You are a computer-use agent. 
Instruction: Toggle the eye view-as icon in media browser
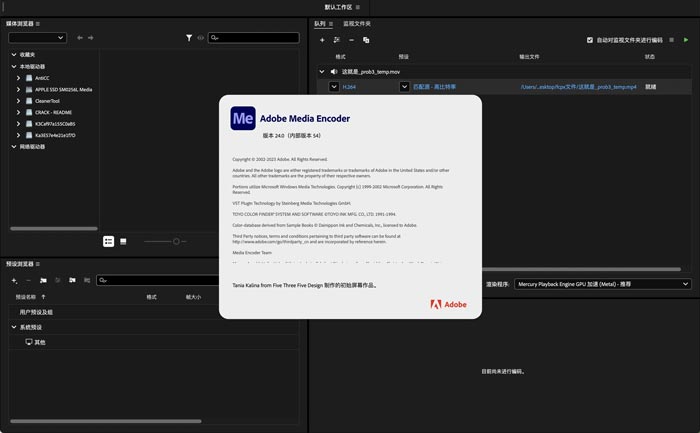pyautogui.click(x=200, y=38)
